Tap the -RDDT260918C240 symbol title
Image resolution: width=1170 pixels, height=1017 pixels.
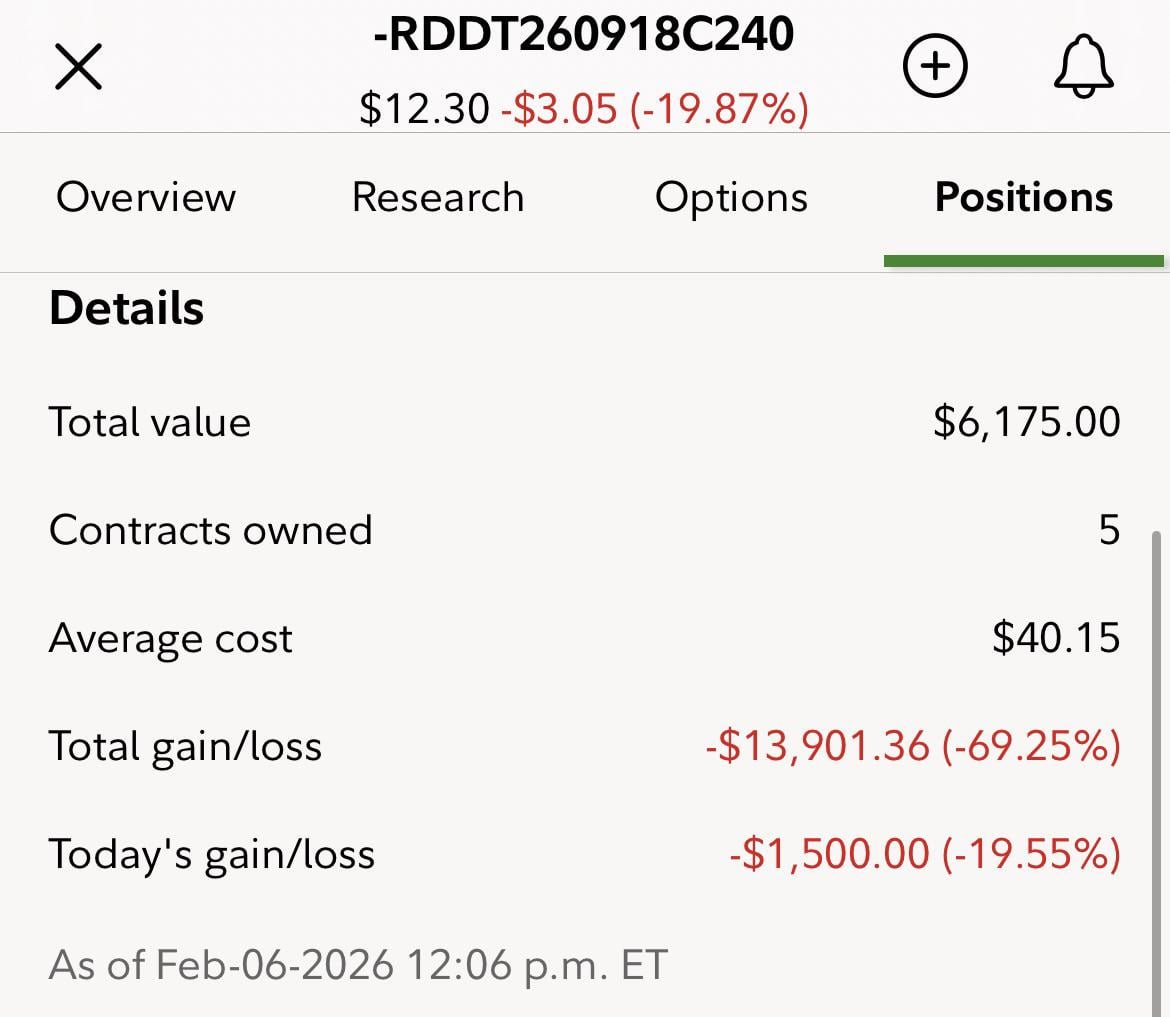click(x=584, y=36)
